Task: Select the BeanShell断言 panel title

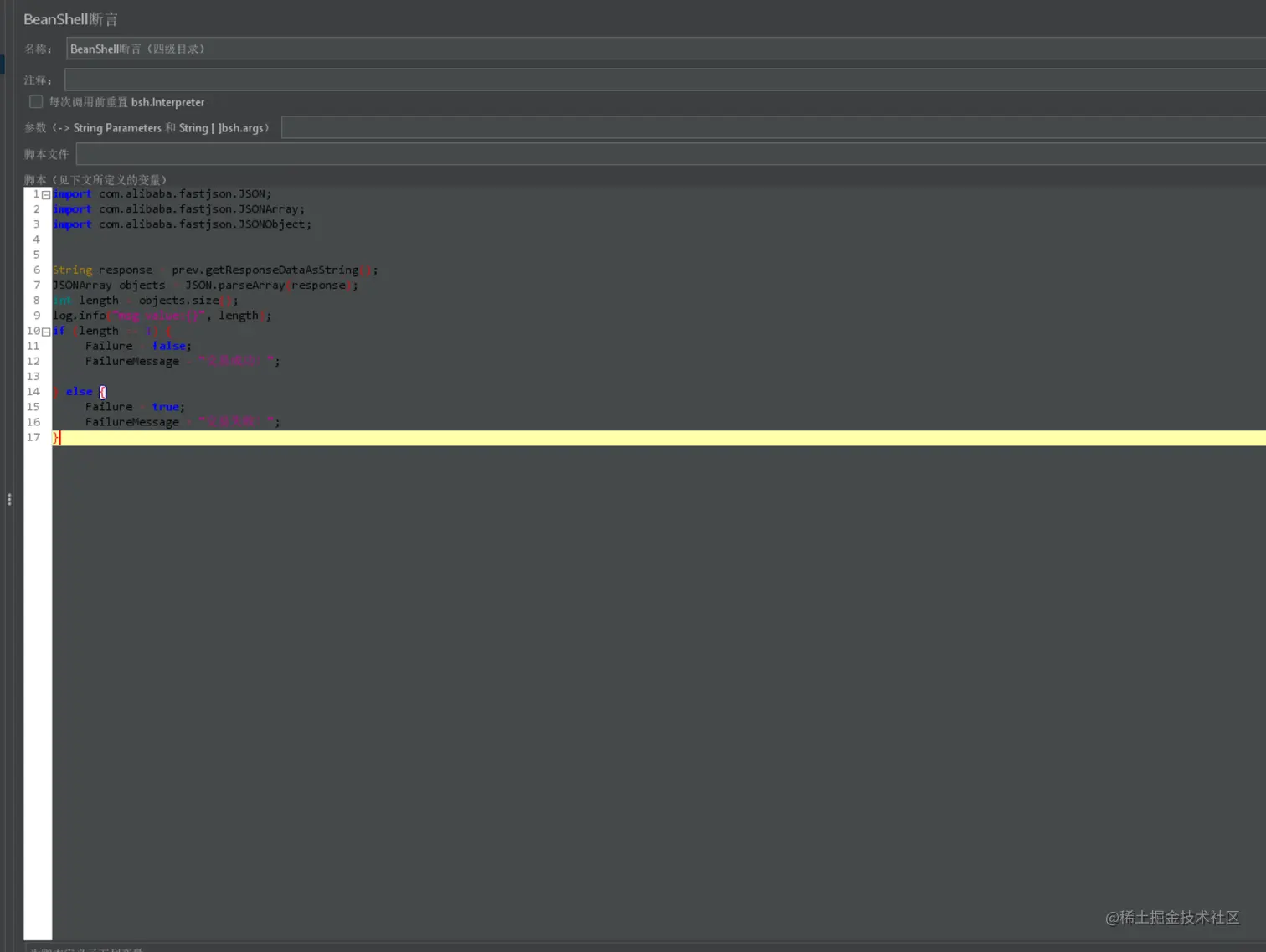Action: pyautogui.click(x=70, y=19)
